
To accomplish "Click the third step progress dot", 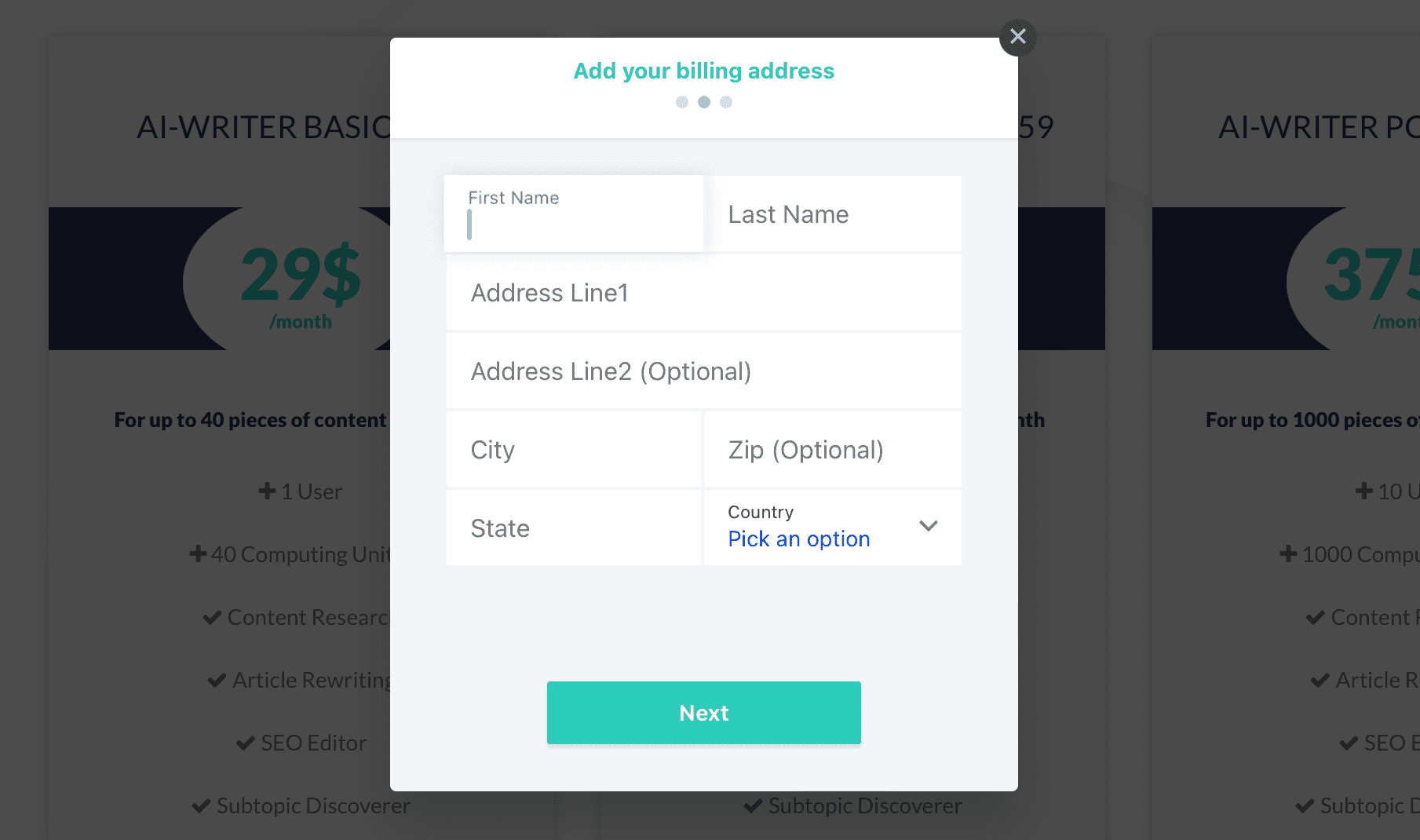I will coord(726,102).
